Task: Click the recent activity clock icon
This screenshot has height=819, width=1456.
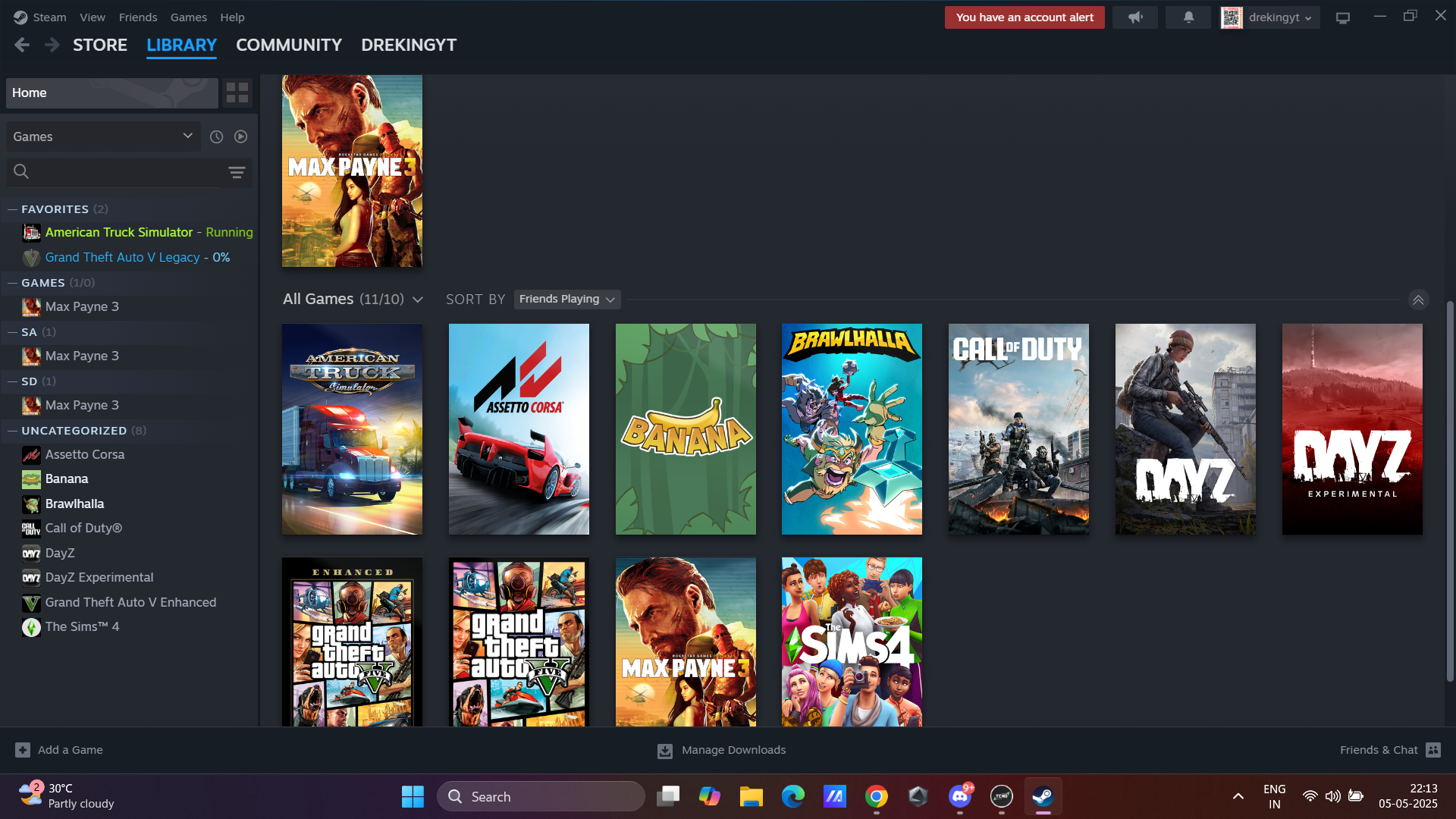Action: tap(216, 136)
